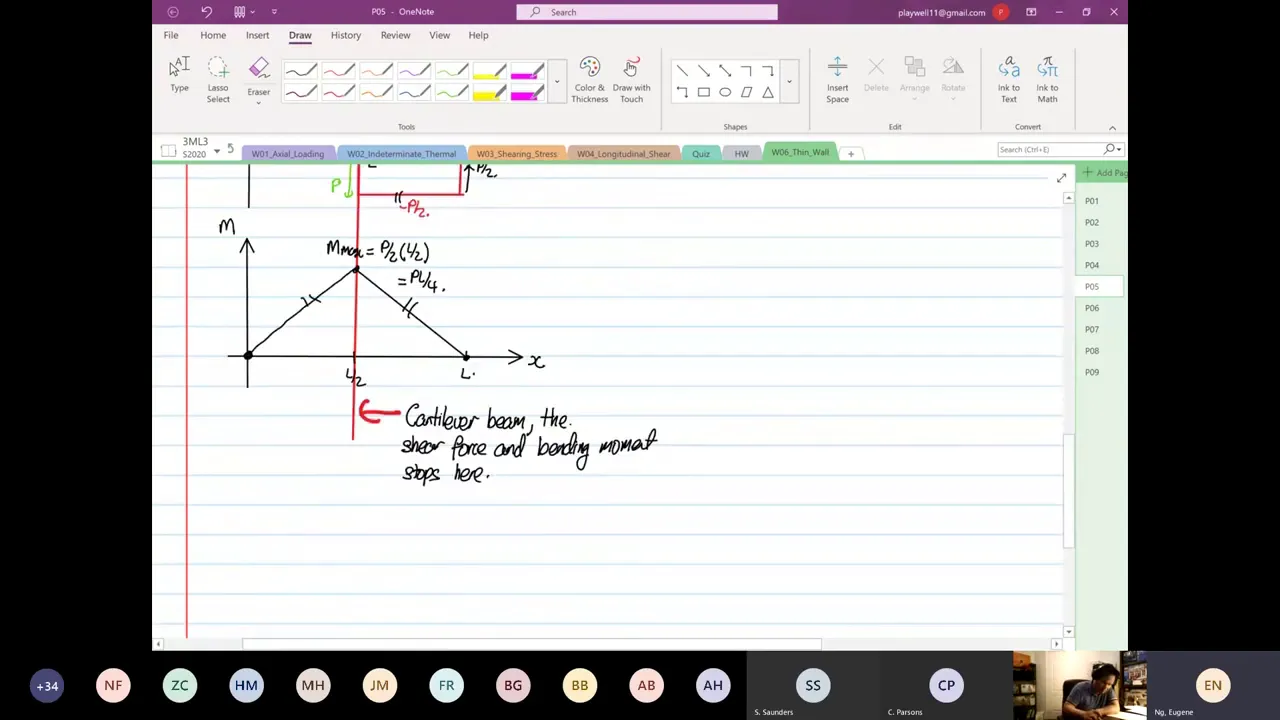Open the account avatar P icon
This screenshot has width=1280, height=720.
(1001, 12)
